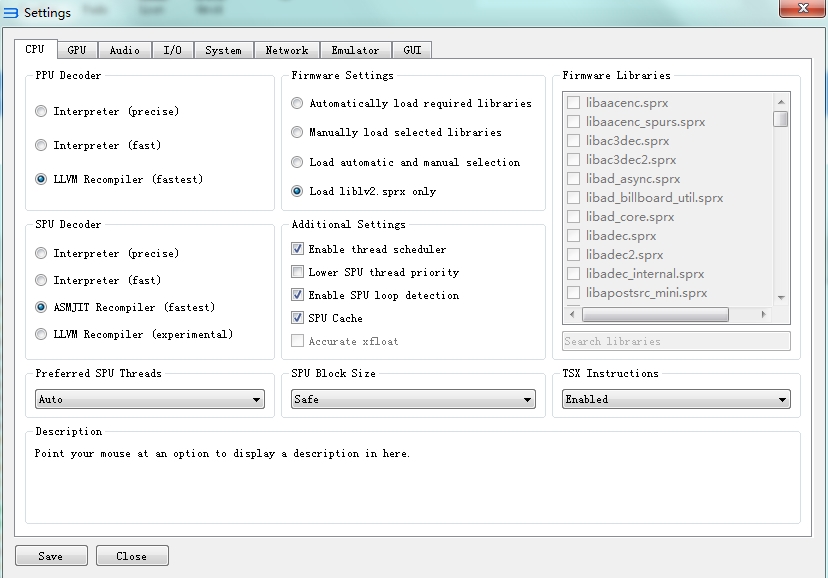The image size is (828, 578).
Task: Click library list scroll up arrow
Action: click(x=781, y=101)
